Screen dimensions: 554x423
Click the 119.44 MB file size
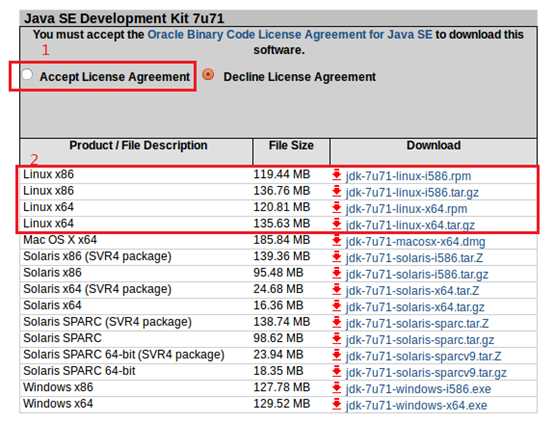[282, 174]
